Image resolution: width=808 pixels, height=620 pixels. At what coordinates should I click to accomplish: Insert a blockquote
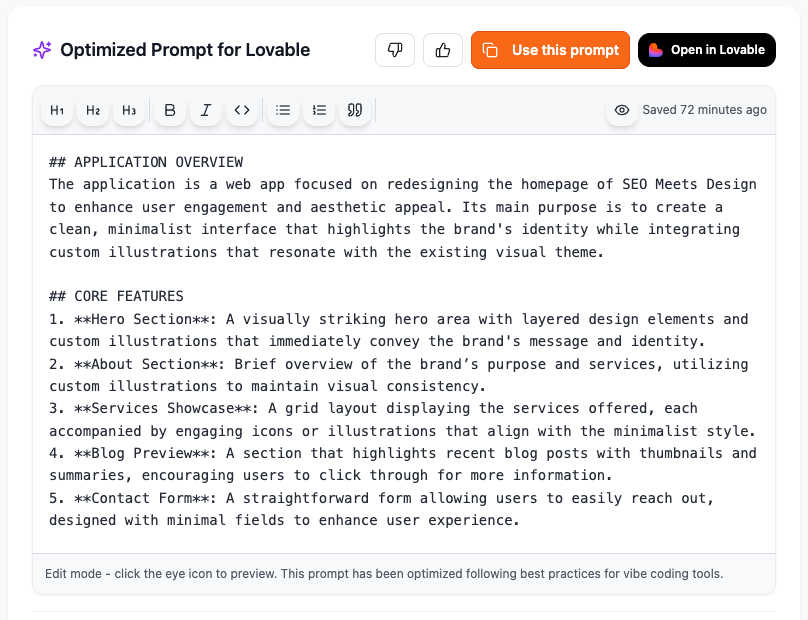click(354, 110)
